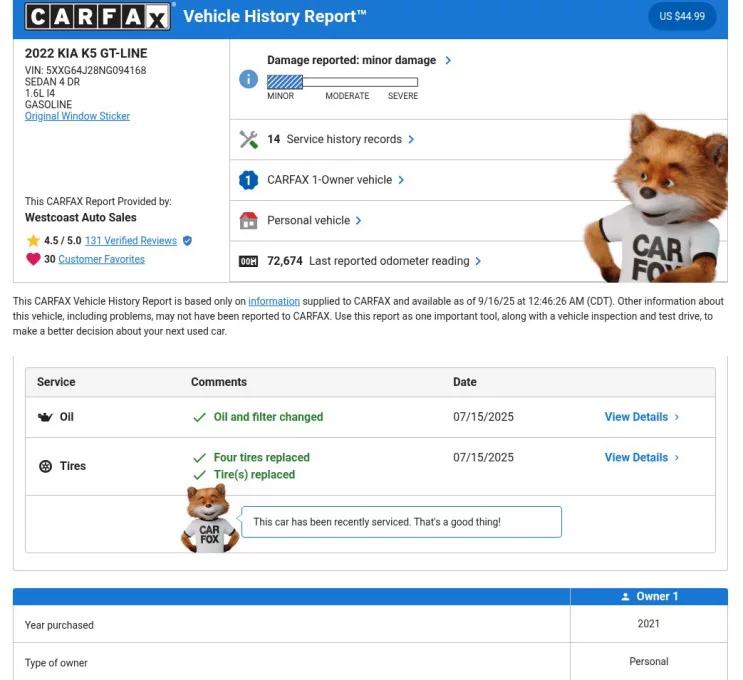Screen dimensions: 743x680
Task: Expand the damage reported minor damage chevron
Action: [448, 61]
